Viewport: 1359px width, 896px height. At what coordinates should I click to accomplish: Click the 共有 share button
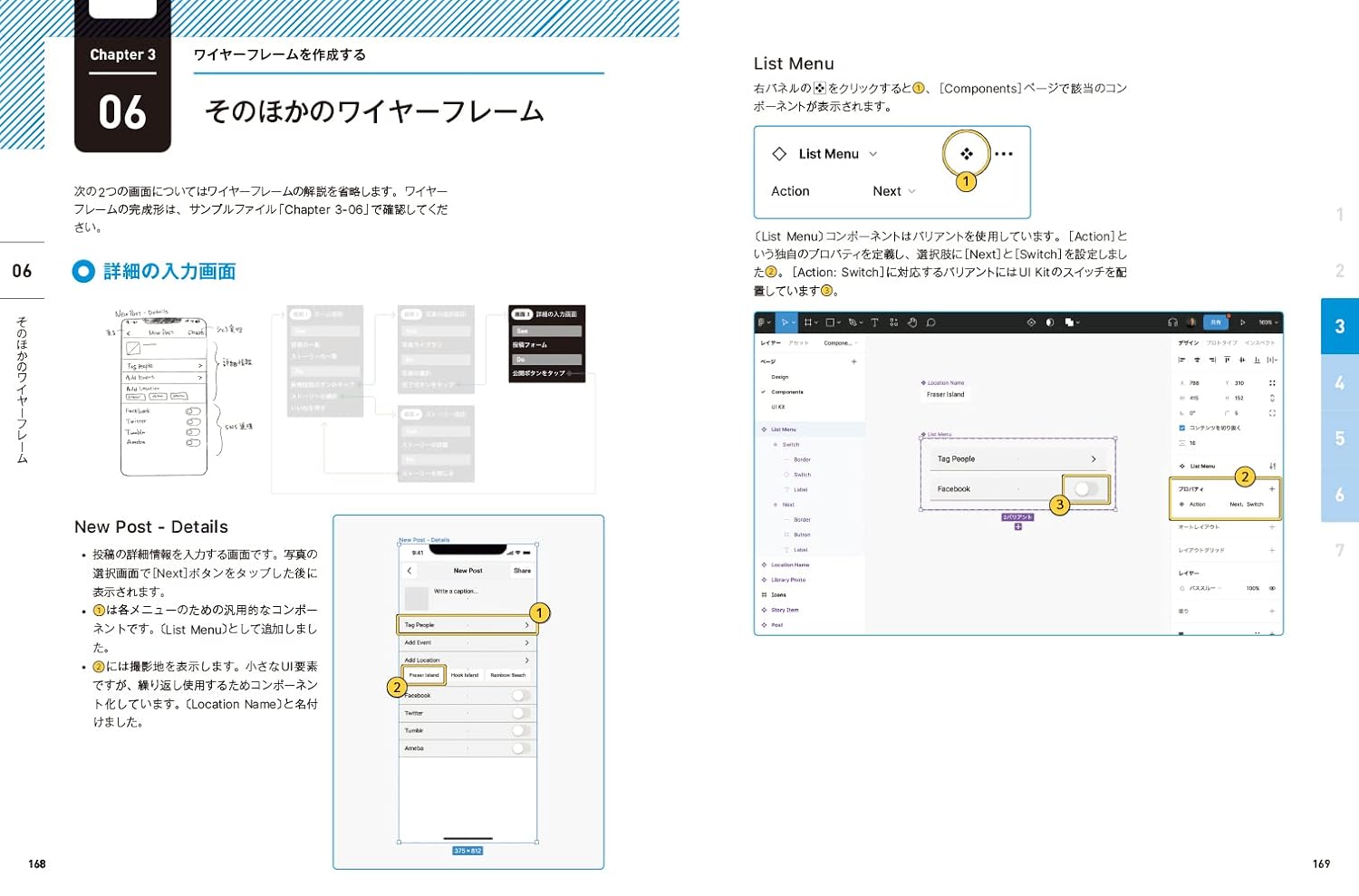pyautogui.click(x=1216, y=322)
